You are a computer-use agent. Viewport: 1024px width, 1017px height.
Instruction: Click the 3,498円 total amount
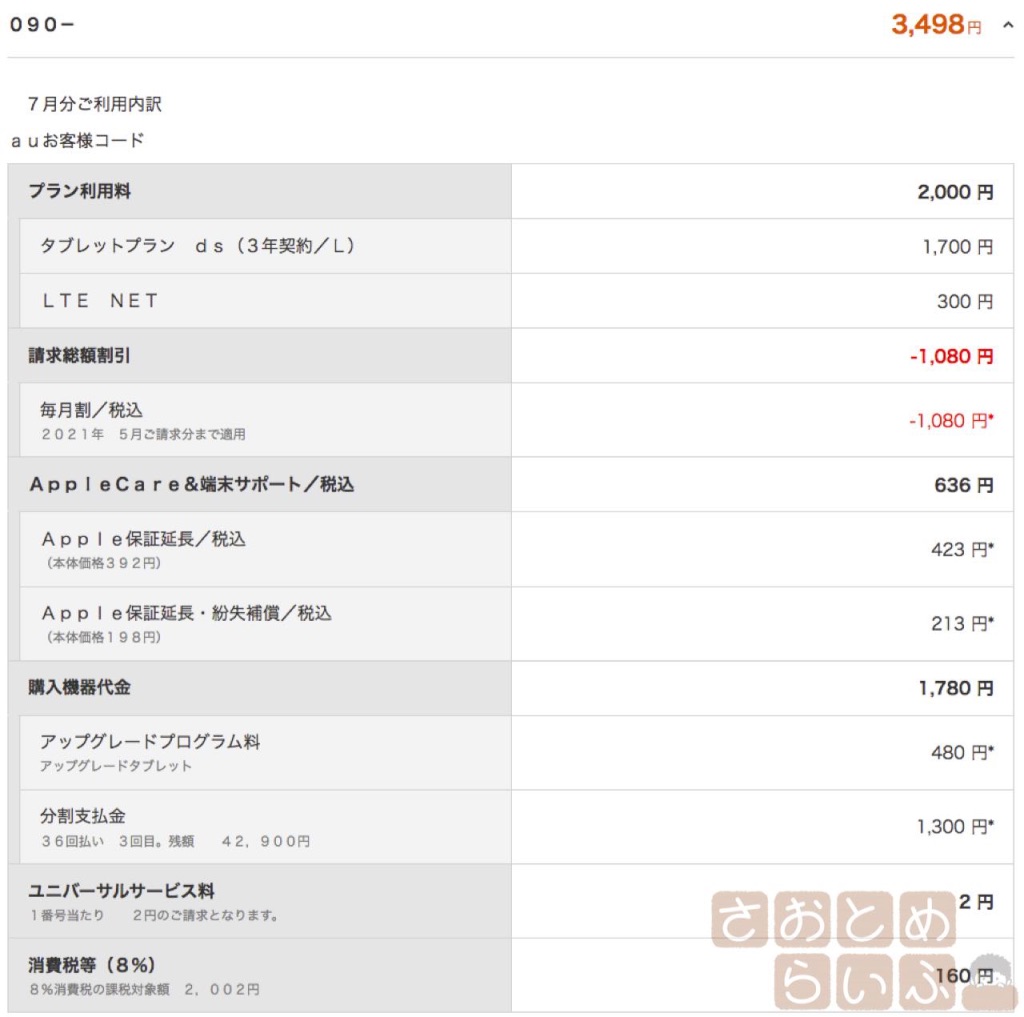pyautogui.click(x=936, y=25)
